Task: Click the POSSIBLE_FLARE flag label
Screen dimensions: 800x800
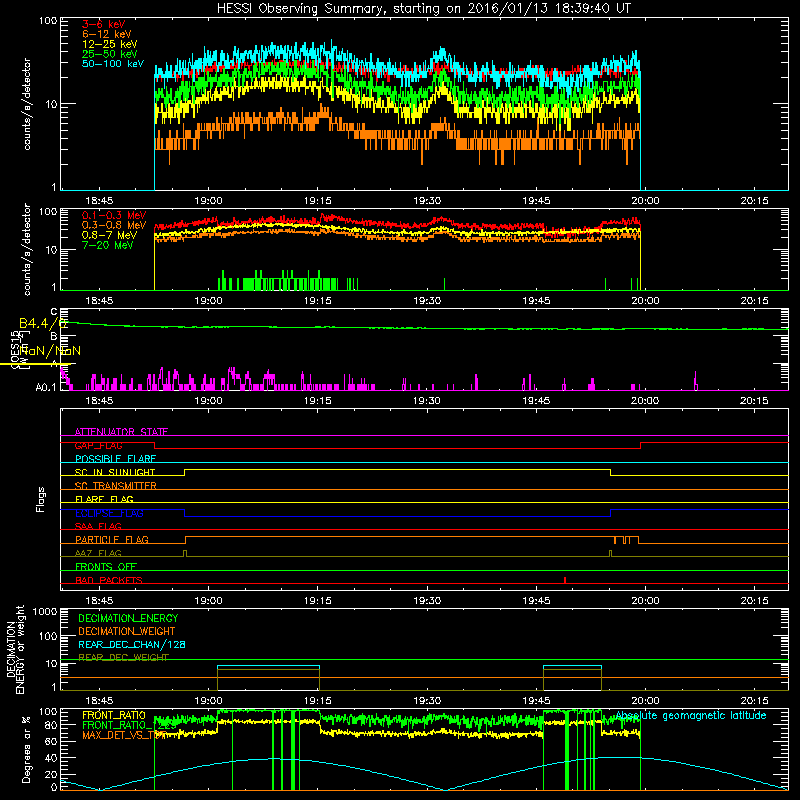Action: click(115, 459)
